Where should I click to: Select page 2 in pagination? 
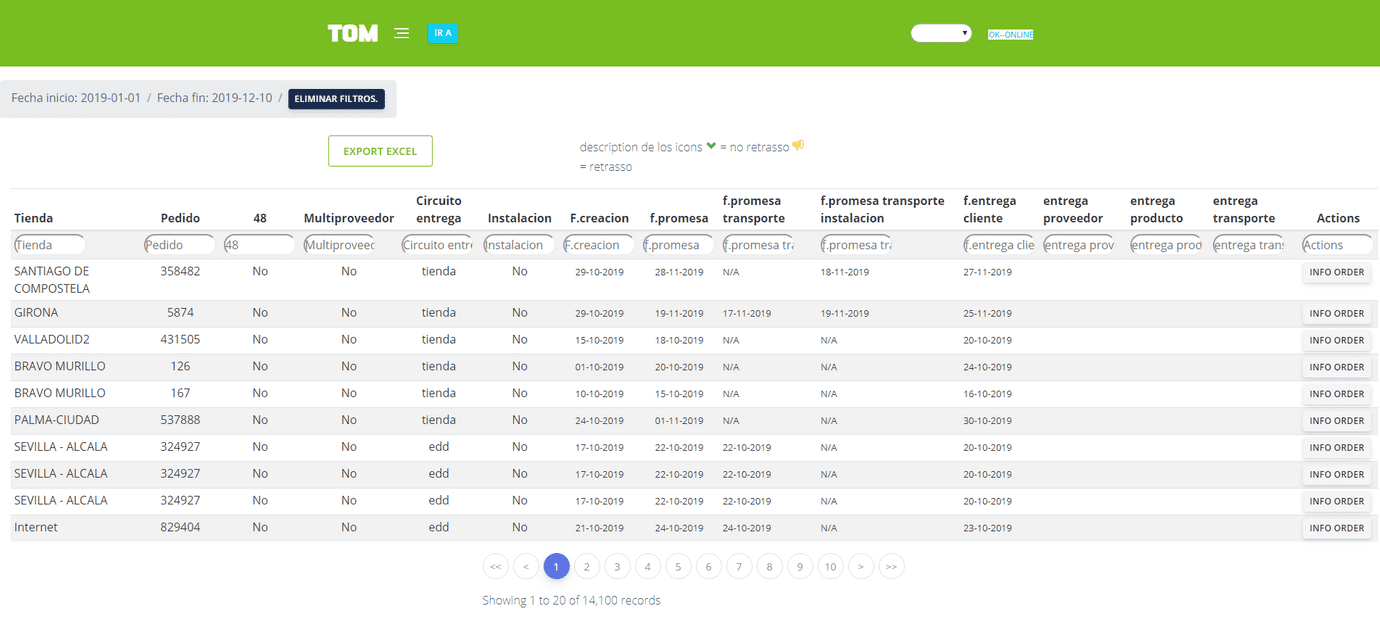pyautogui.click(x=587, y=567)
